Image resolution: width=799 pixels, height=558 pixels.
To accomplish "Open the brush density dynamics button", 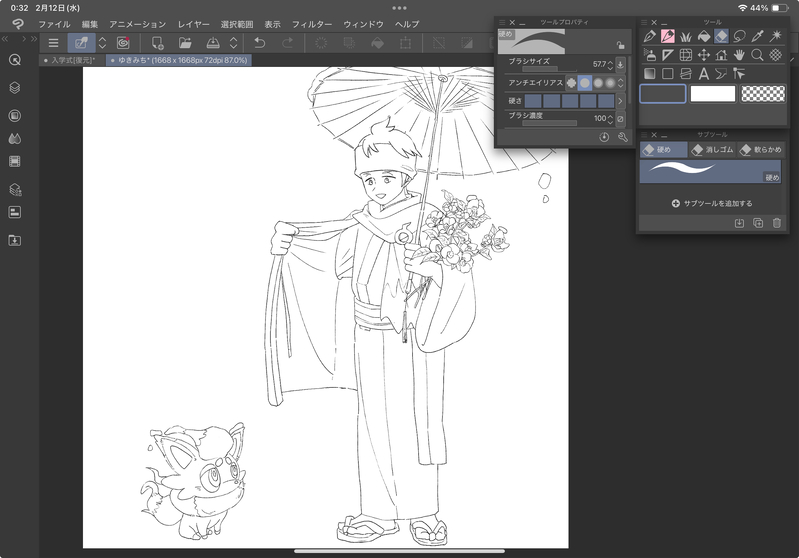I will pos(620,119).
